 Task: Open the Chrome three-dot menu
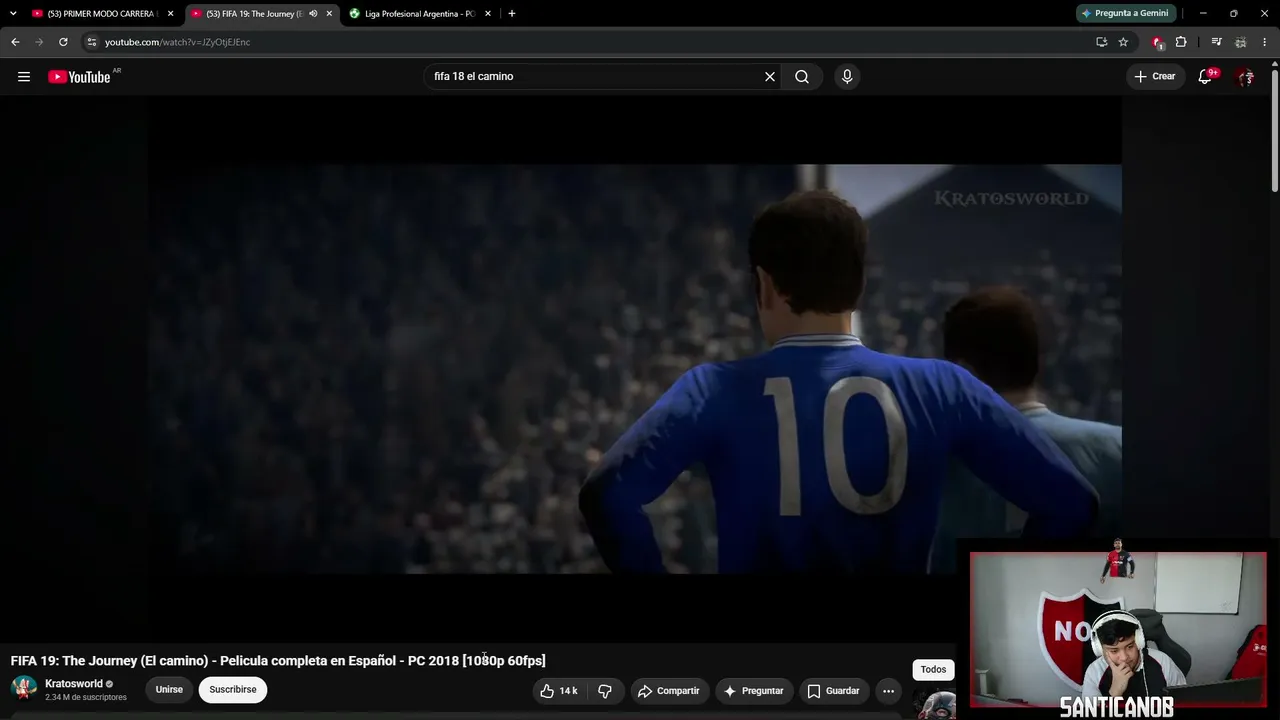[x=1265, y=42]
